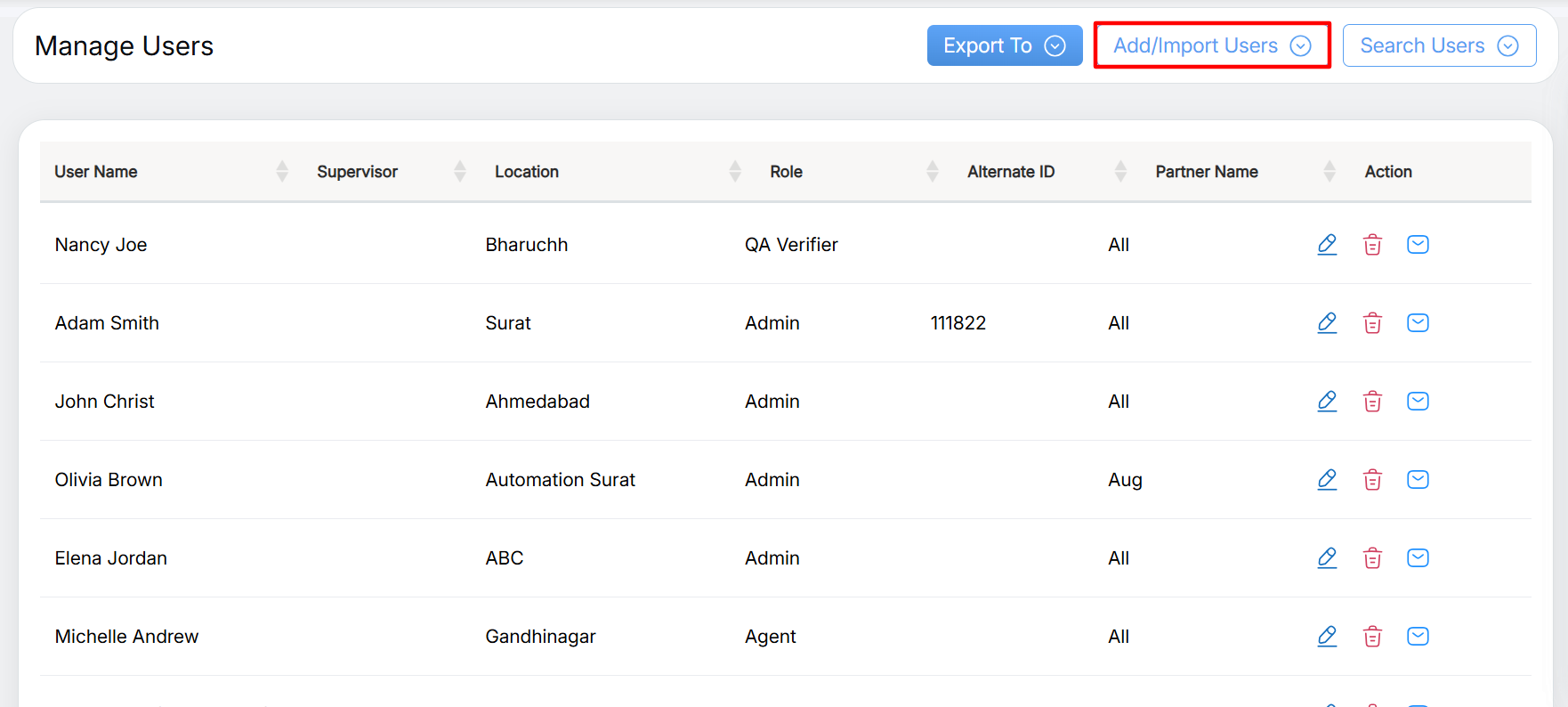Sort users by Location
The image size is (1568, 707).
(x=735, y=171)
